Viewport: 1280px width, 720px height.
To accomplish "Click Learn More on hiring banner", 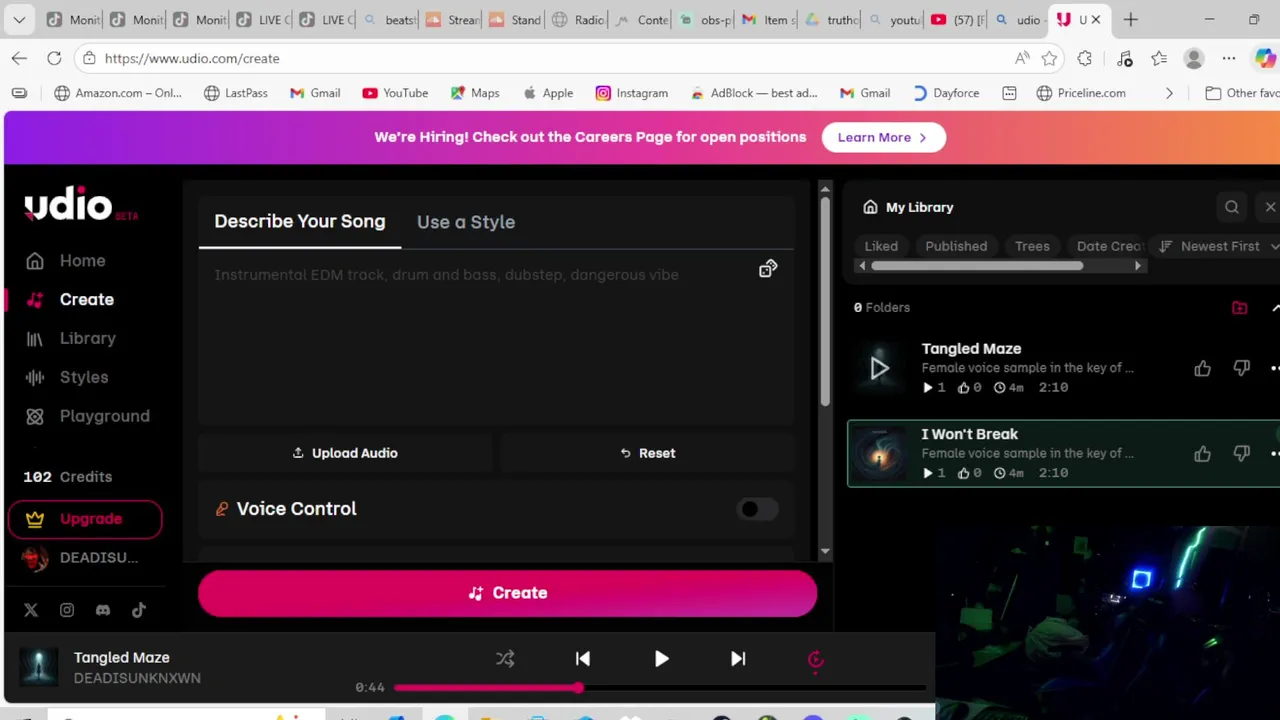I will [883, 138].
